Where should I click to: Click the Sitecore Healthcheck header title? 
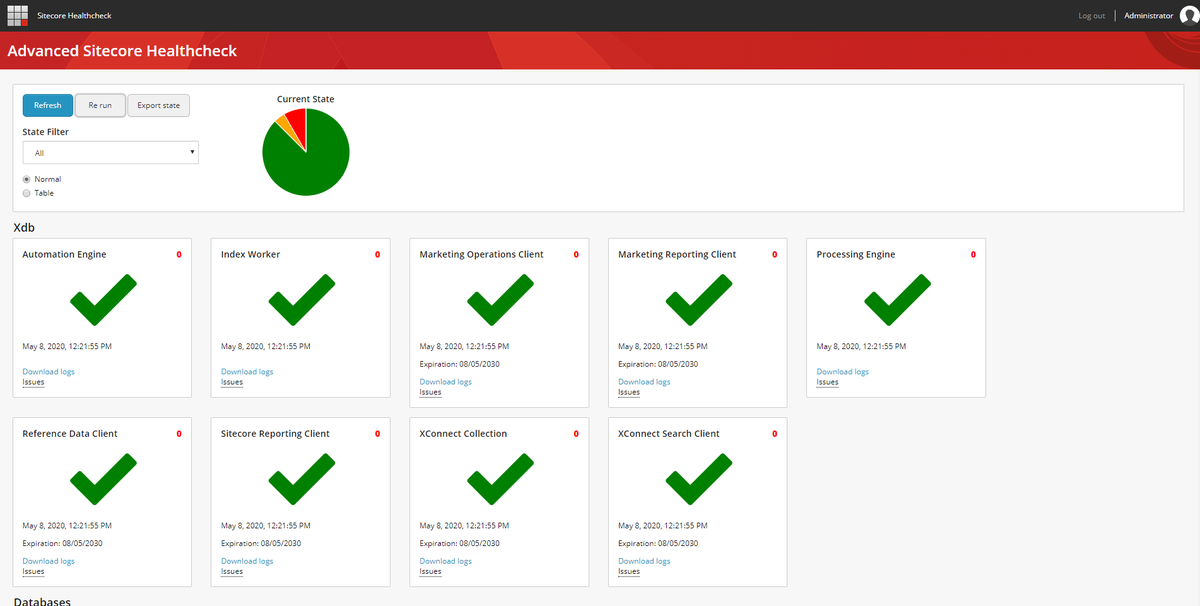[74, 16]
